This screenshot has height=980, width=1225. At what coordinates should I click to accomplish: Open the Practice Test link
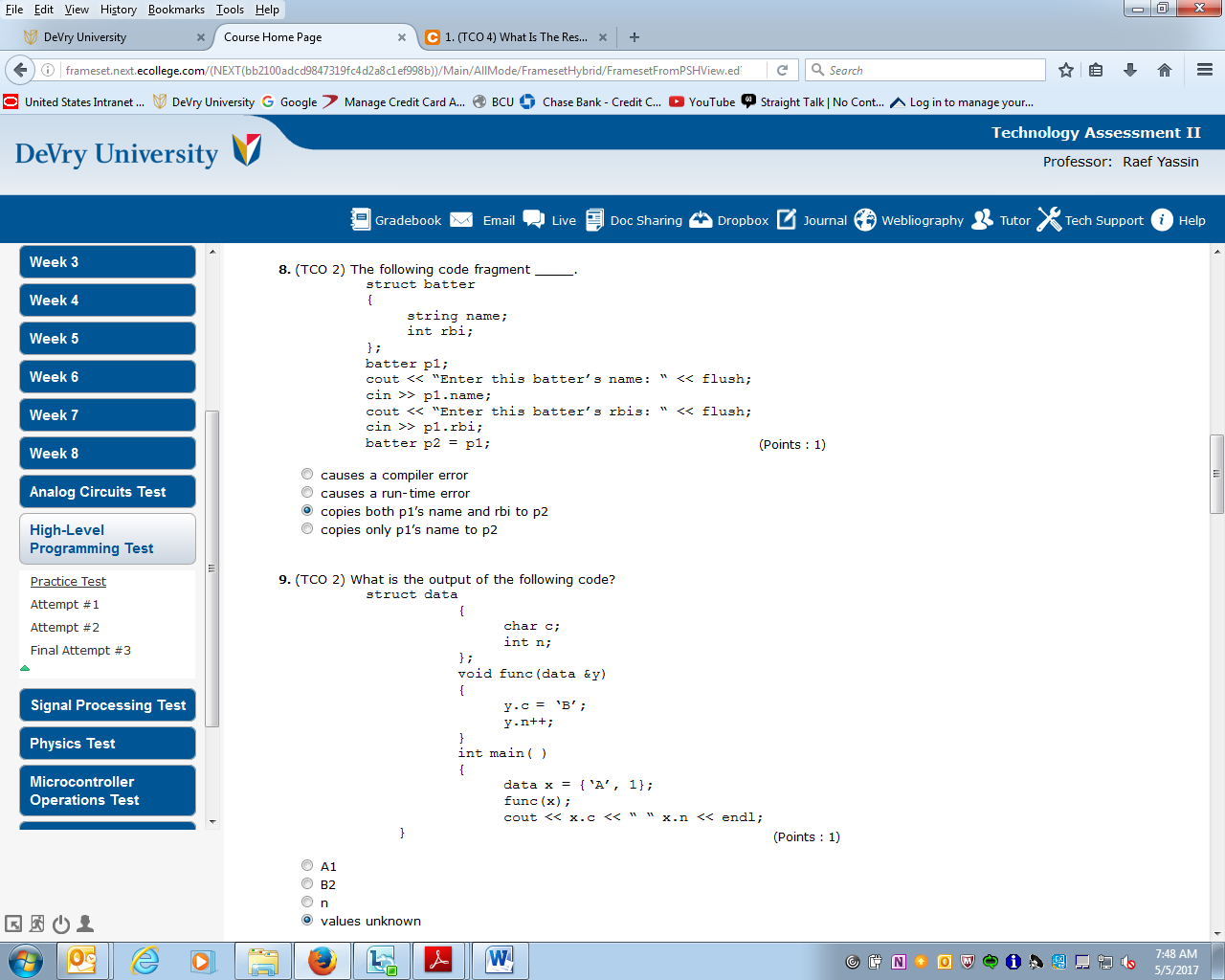[67, 581]
